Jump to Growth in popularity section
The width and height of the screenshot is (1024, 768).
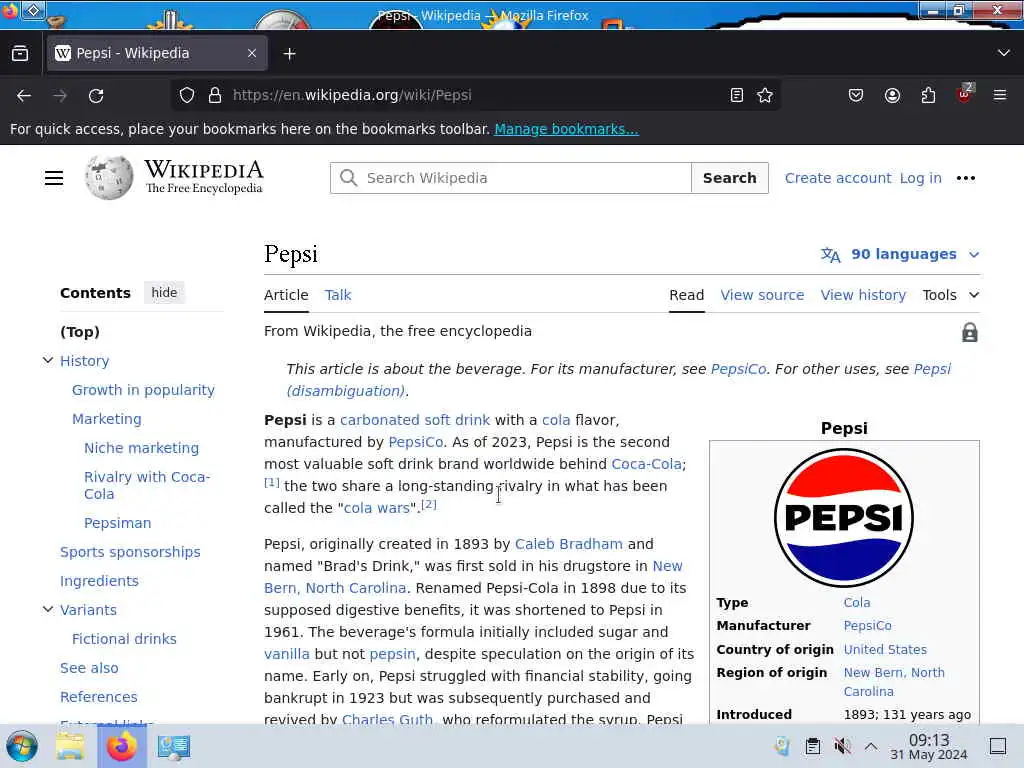pos(143,390)
